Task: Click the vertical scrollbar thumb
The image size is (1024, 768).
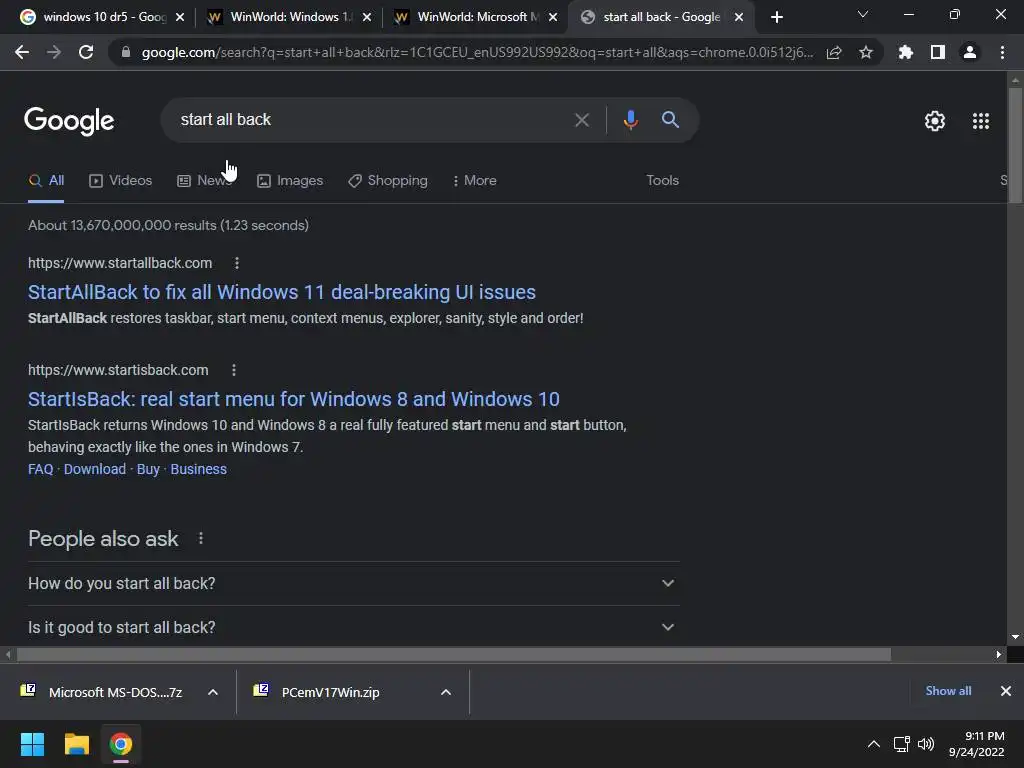Action: tap(1015, 144)
